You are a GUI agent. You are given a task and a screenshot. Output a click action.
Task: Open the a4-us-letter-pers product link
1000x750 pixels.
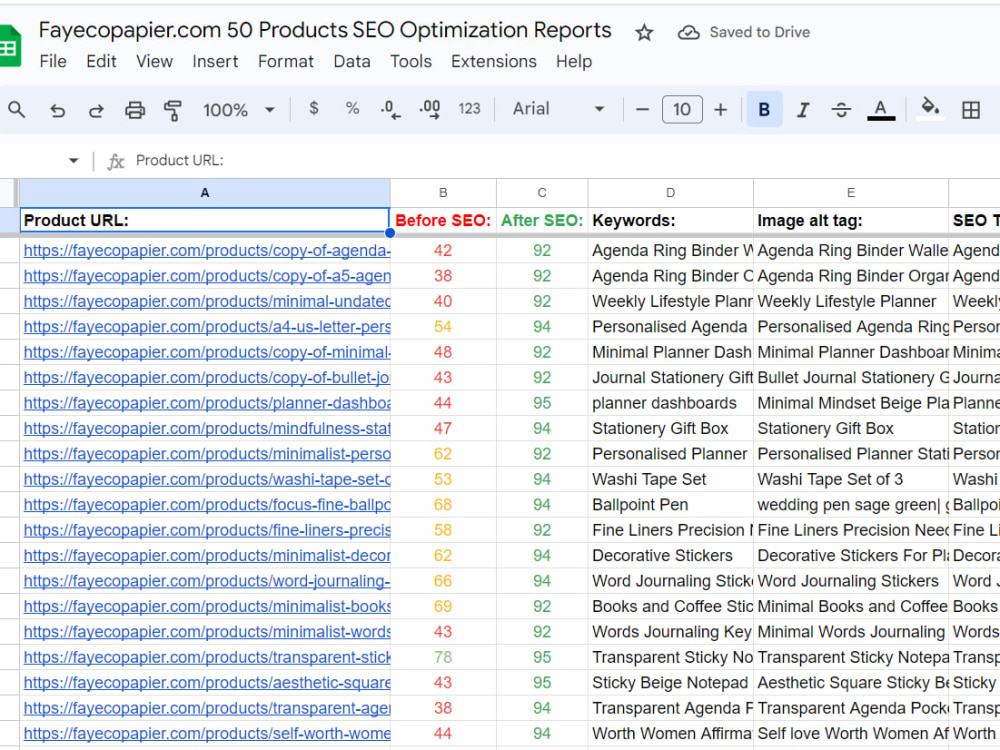click(207, 327)
